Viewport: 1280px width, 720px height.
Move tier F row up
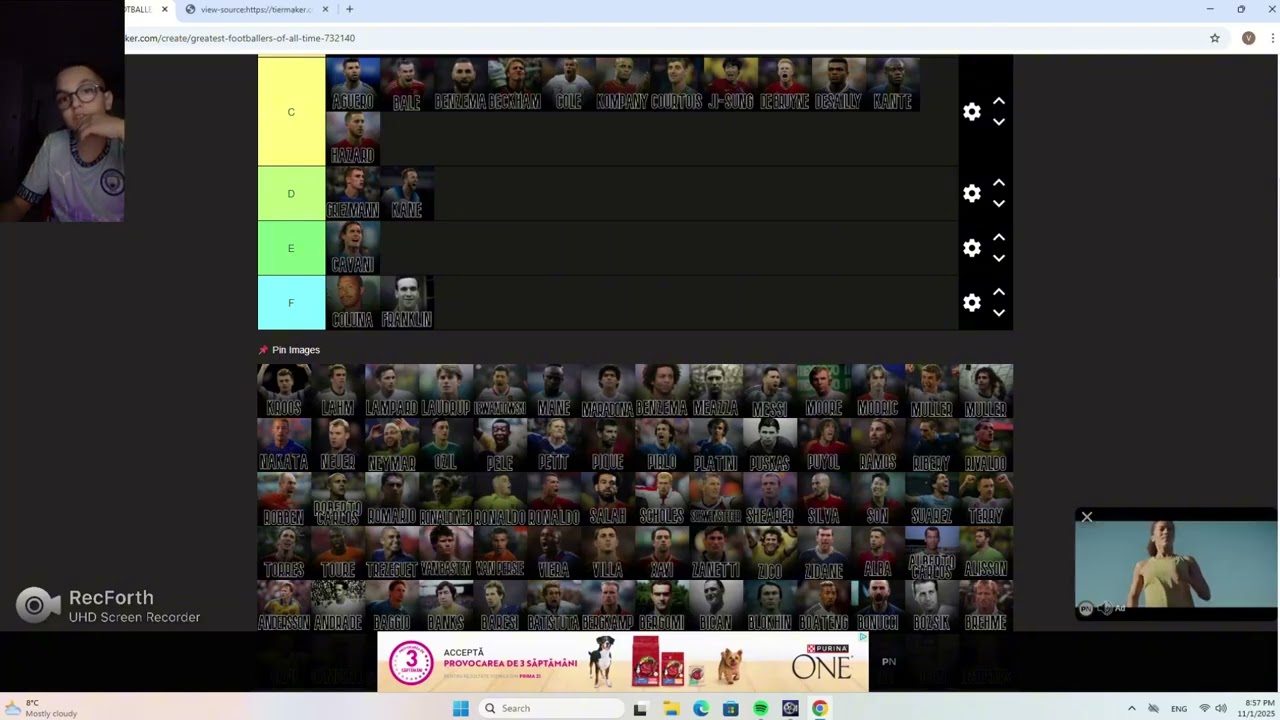[x=998, y=293]
